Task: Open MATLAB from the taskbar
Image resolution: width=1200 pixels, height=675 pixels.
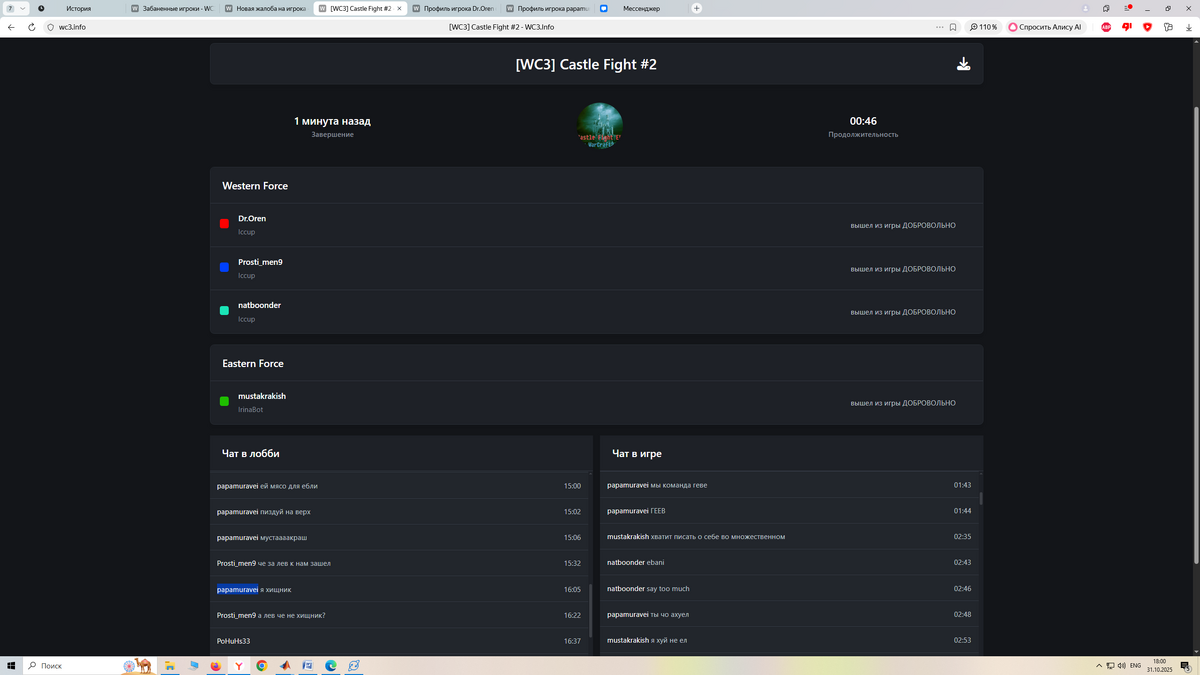Action: (x=285, y=666)
